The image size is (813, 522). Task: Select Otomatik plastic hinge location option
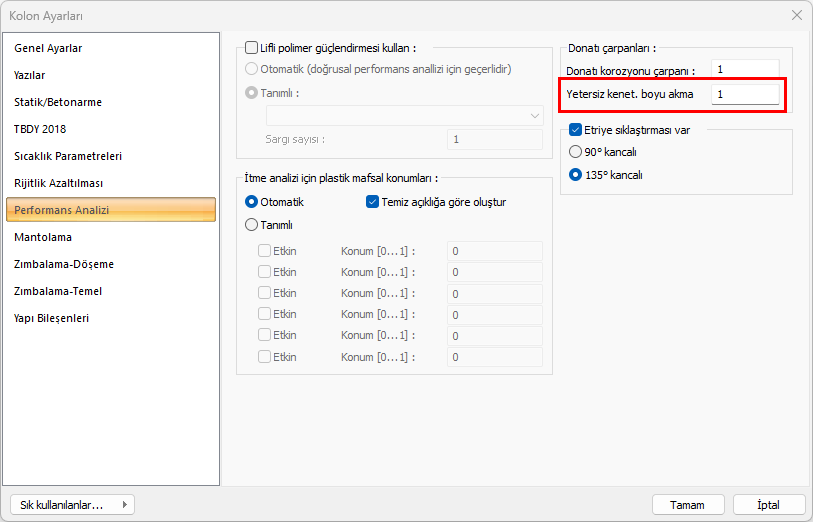pos(252,202)
